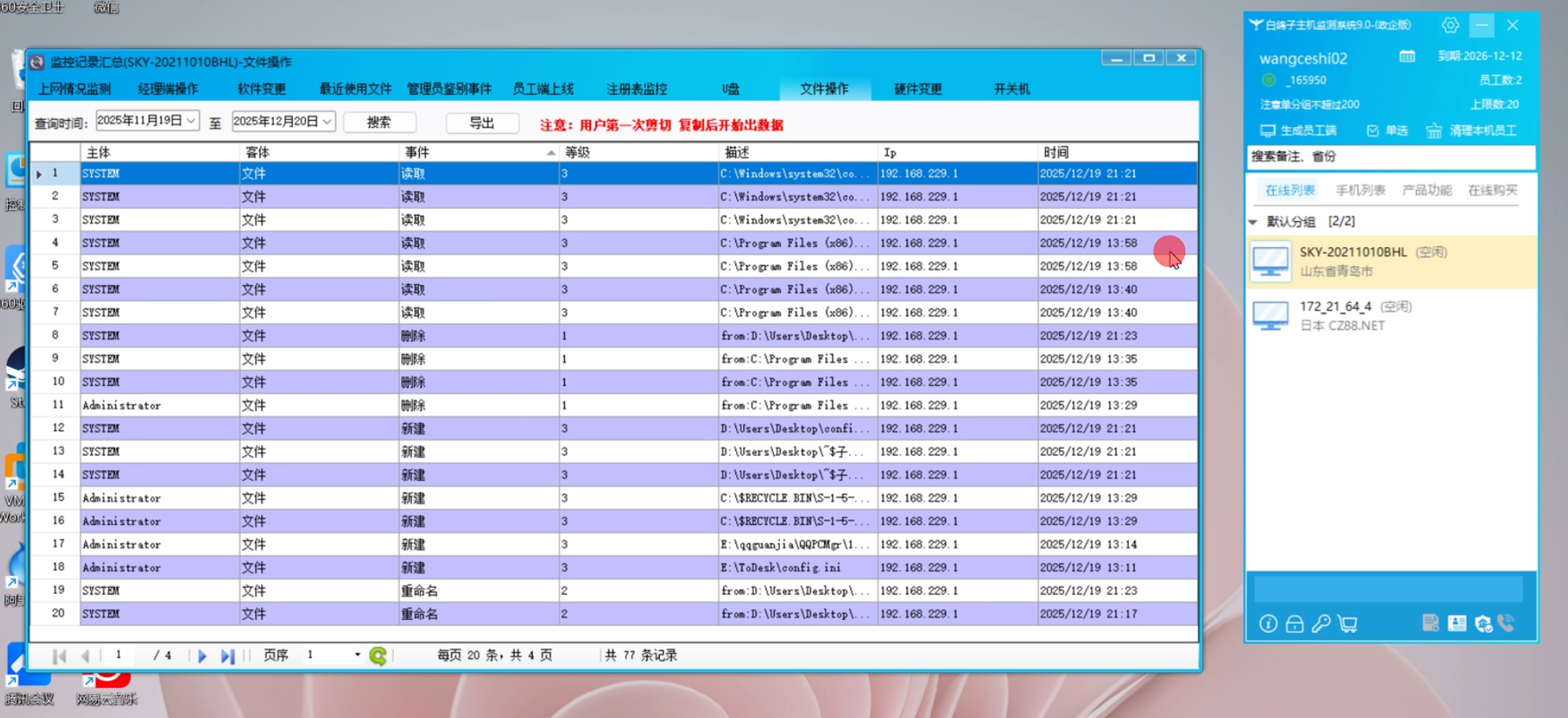Screen dimensions: 1568x718
Task: Collapse the 默认分组 group
Action: [1253, 222]
